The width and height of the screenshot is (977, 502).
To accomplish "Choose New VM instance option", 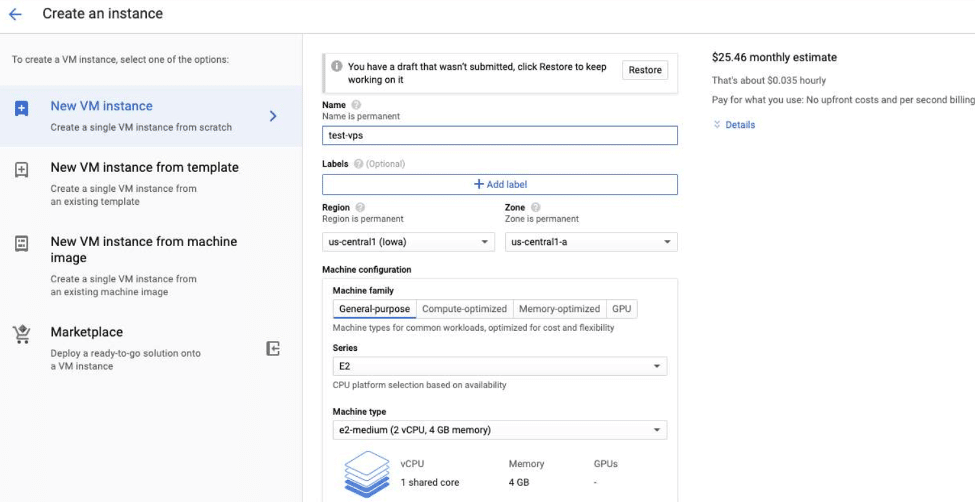I will [x=151, y=116].
